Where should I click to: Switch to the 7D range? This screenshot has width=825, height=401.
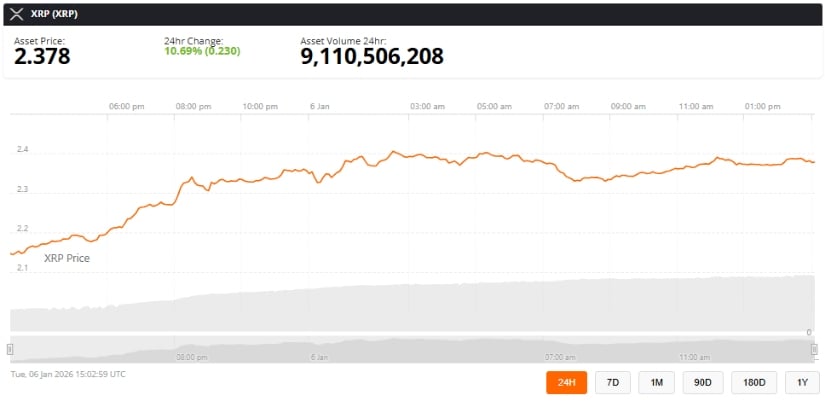point(612,382)
